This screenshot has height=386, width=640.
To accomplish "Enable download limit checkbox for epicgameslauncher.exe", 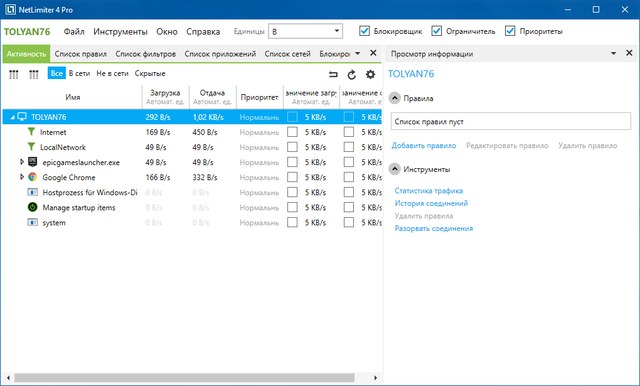I will [292, 162].
